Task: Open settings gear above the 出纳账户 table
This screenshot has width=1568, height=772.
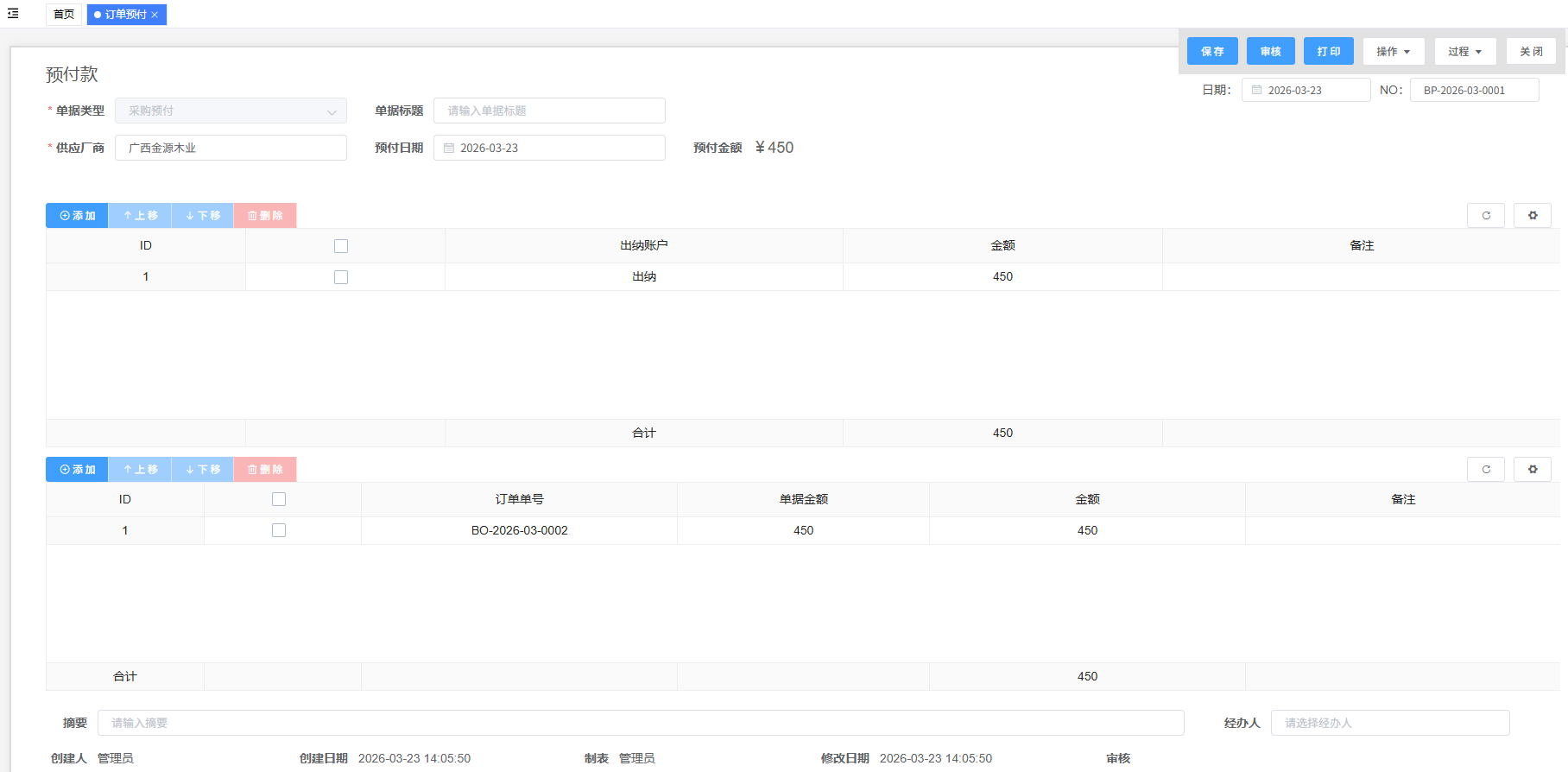Action: click(1532, 216)
